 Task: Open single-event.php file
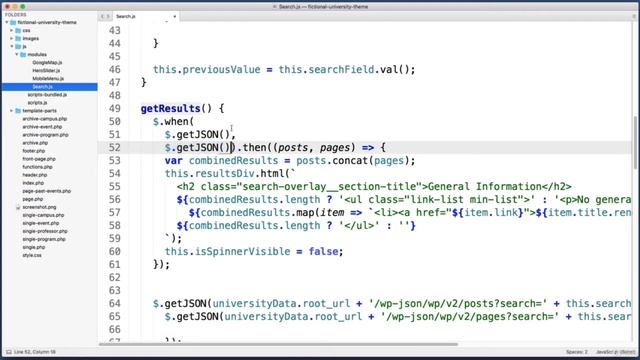[41, 223]
